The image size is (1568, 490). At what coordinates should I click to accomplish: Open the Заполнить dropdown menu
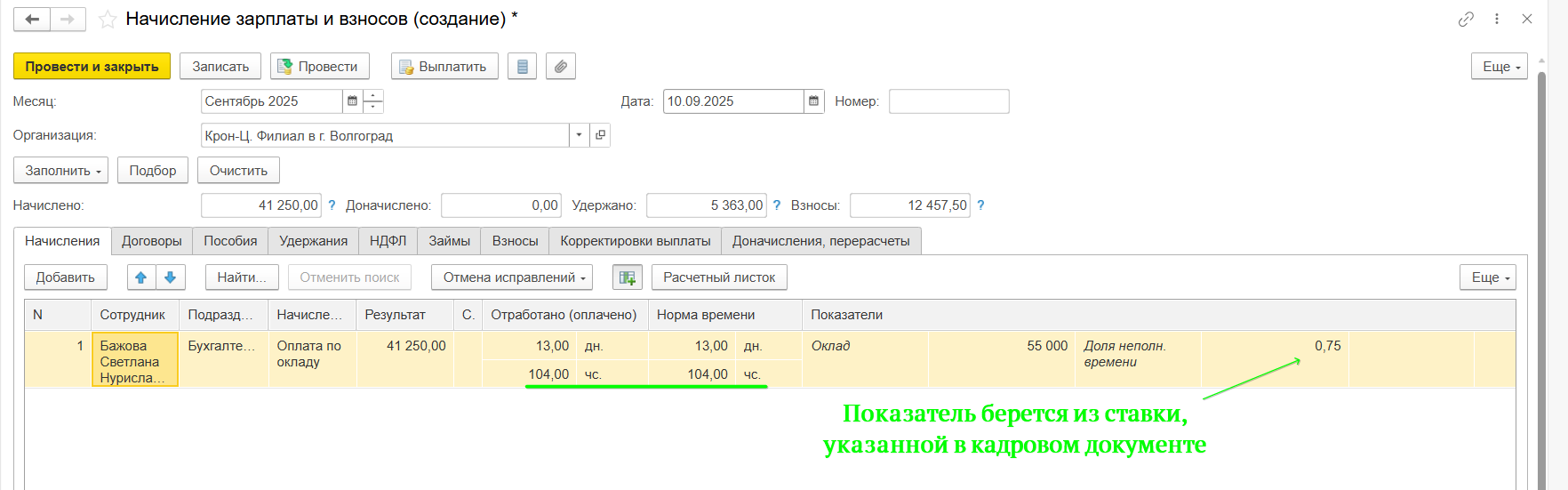tap(60, 171)
